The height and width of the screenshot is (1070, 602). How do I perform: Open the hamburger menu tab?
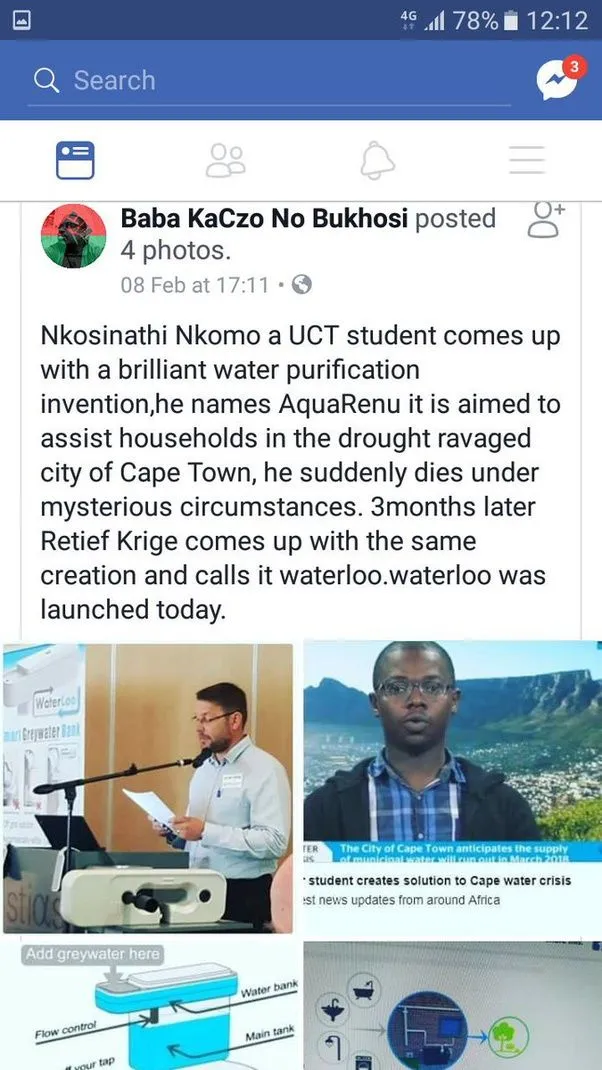[526, 160]
